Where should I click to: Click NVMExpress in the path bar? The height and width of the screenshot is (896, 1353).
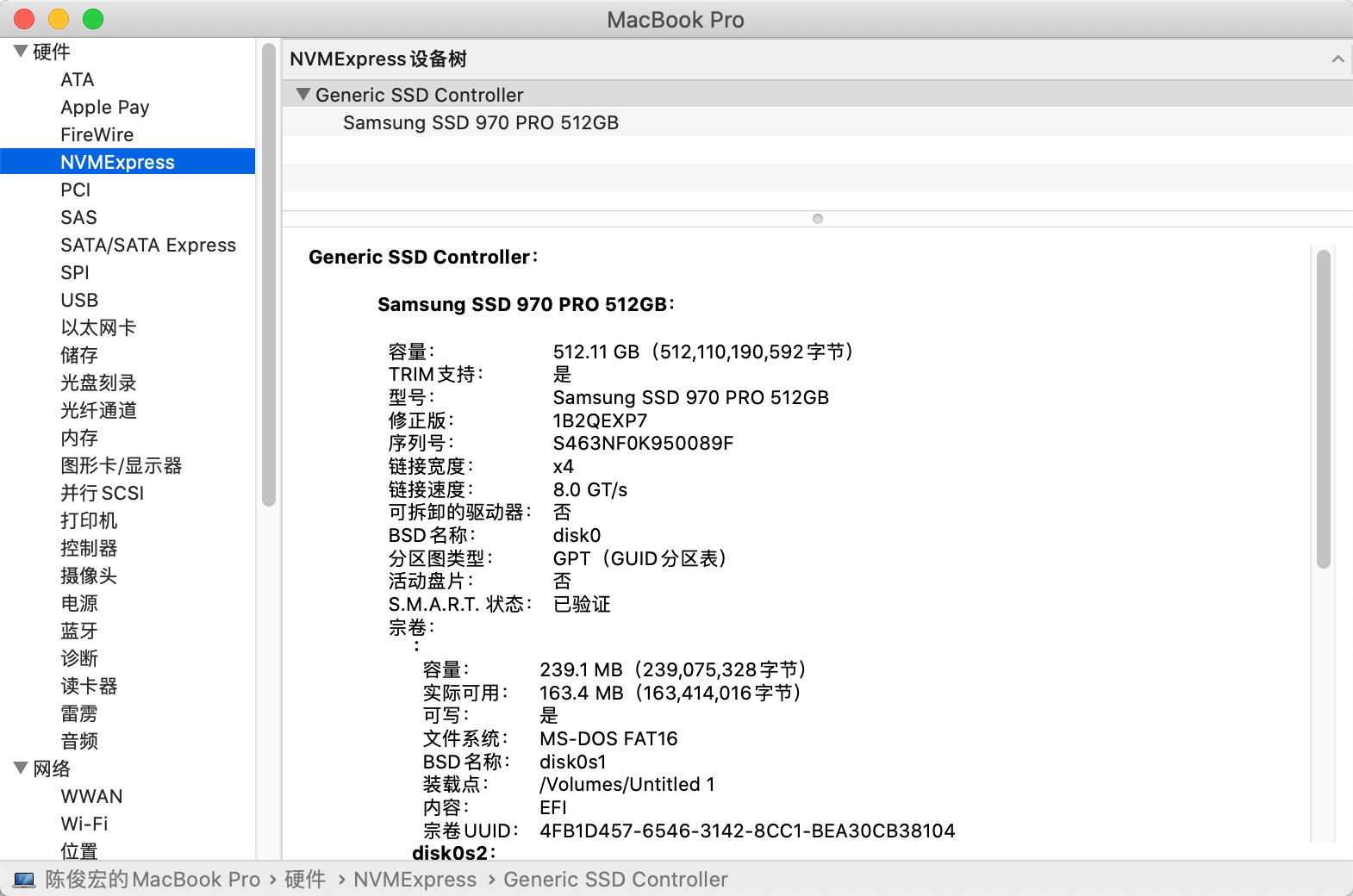coord(415,880)
